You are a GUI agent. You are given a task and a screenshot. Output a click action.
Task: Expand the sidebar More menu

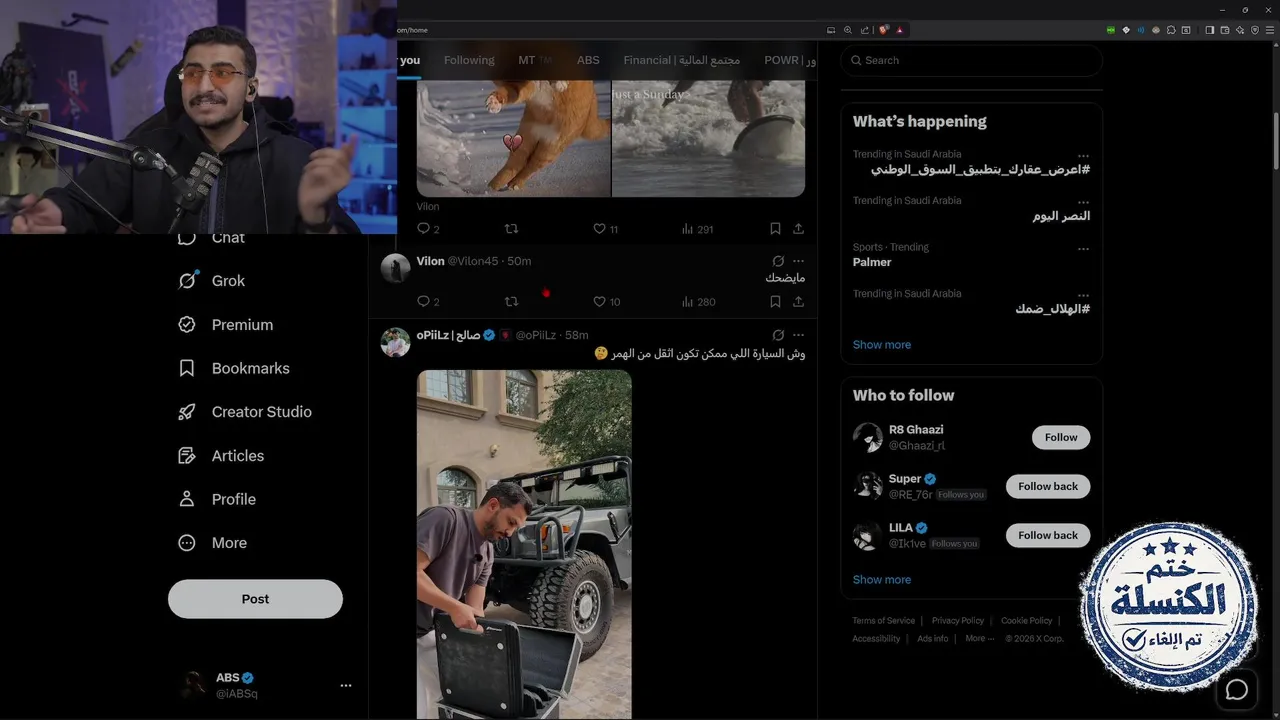212,543
